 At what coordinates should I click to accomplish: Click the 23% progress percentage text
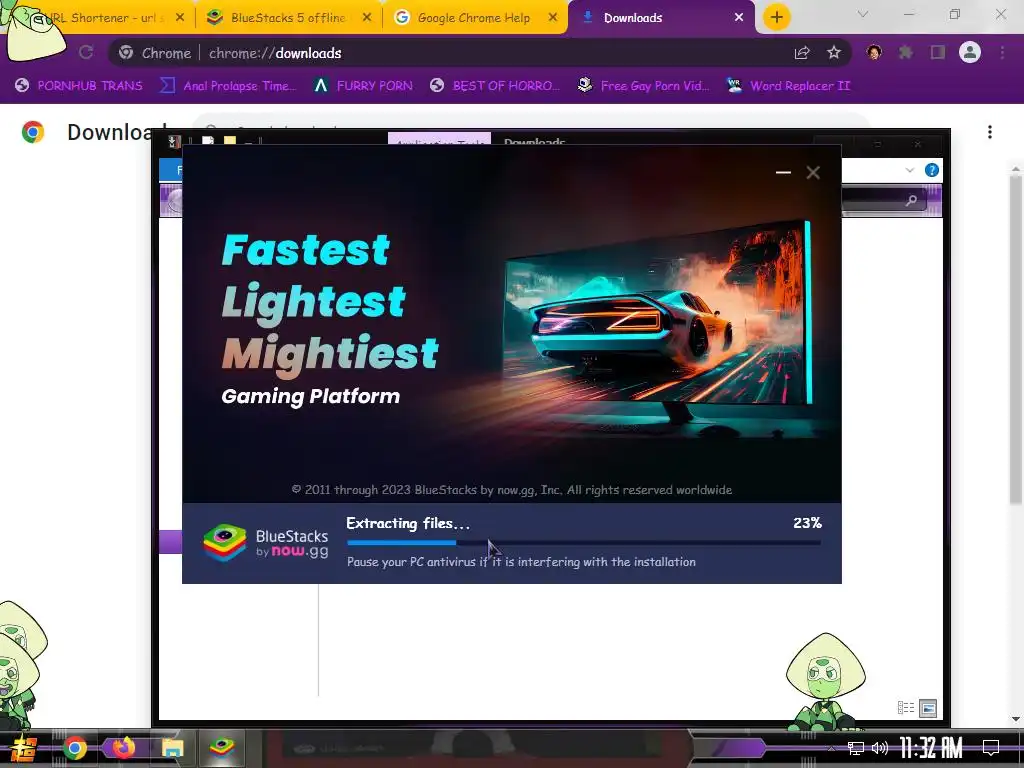pyautogui.click(x=807, y=523)
